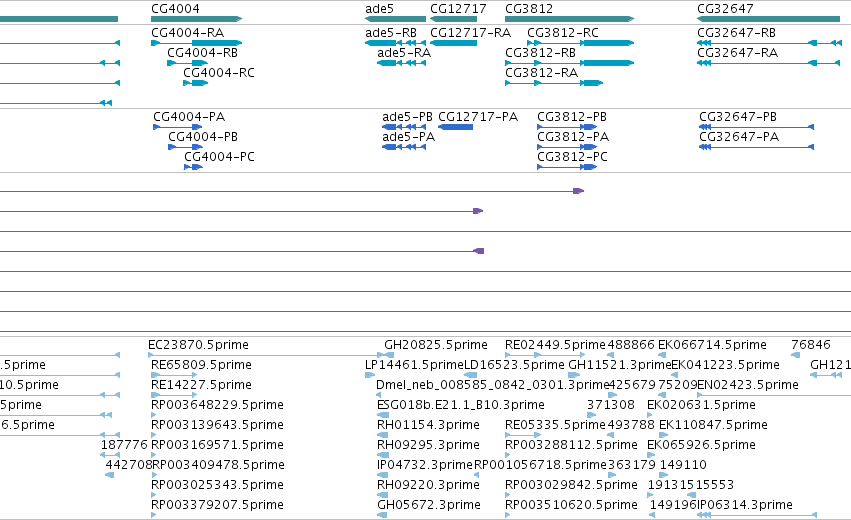851x520 pixels.
Task: Click EST RH09295.3prime
Action: point(428,445)
